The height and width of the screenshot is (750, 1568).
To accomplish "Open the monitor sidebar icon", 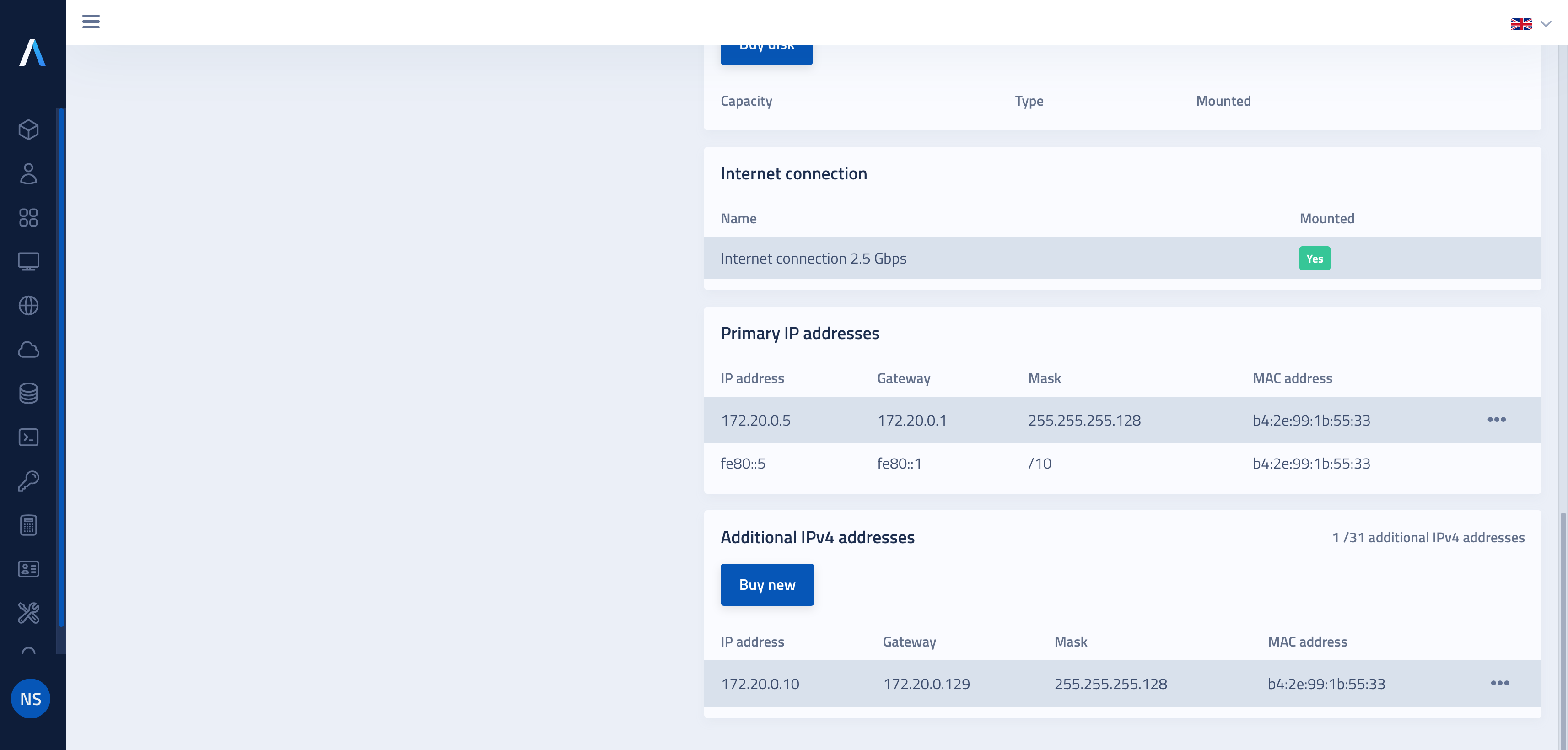I will [29, 262].
